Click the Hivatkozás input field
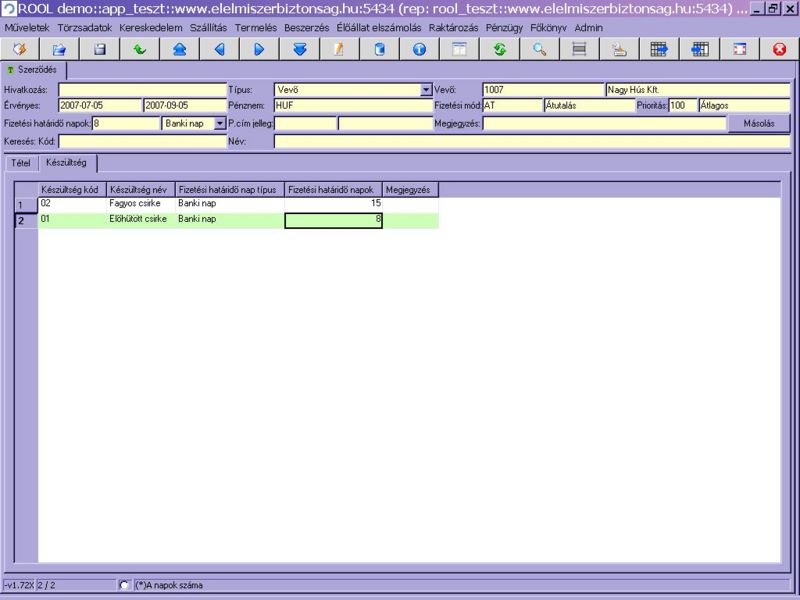This screenshot has width=800, height=600. pos(142,90)
